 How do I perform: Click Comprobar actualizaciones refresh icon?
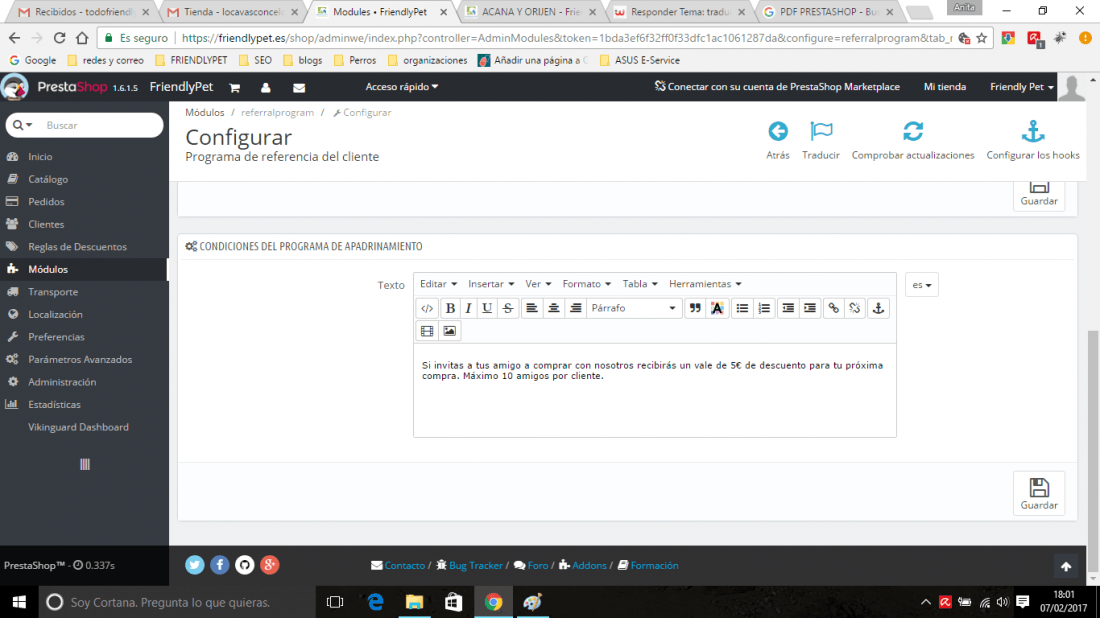pos(913,131)
